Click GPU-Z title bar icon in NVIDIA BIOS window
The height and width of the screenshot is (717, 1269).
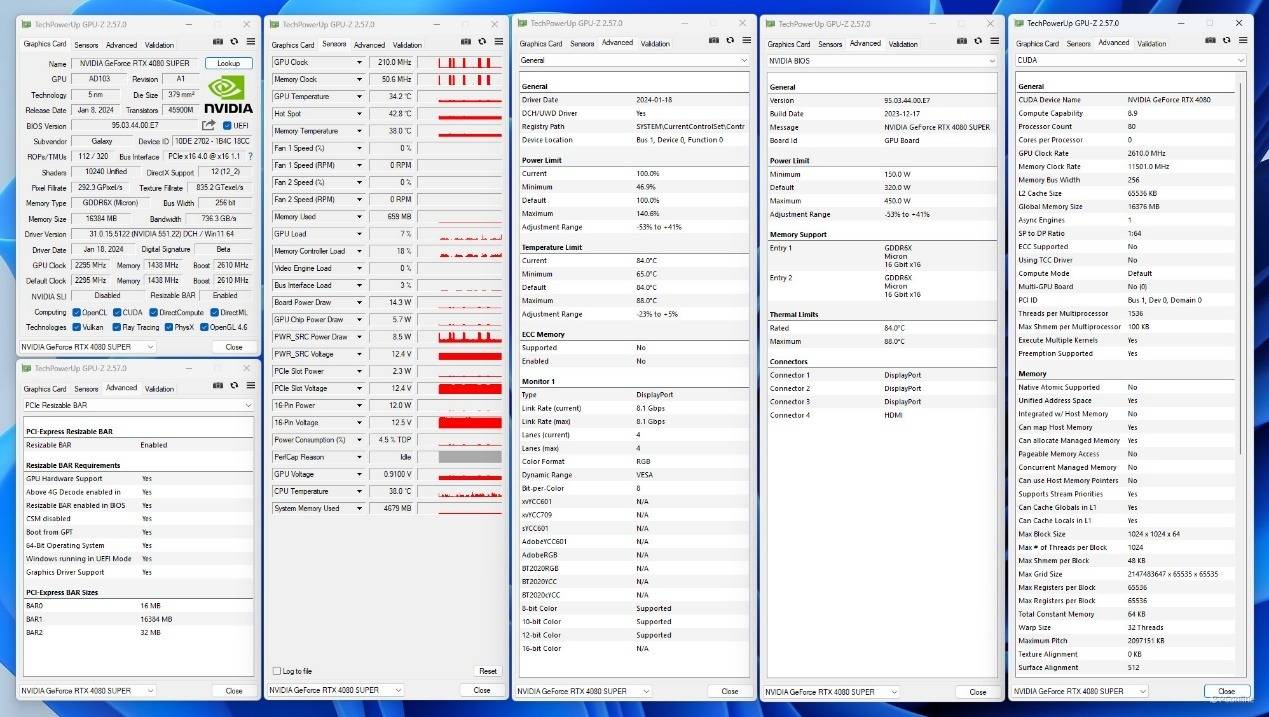click(772, 23)
